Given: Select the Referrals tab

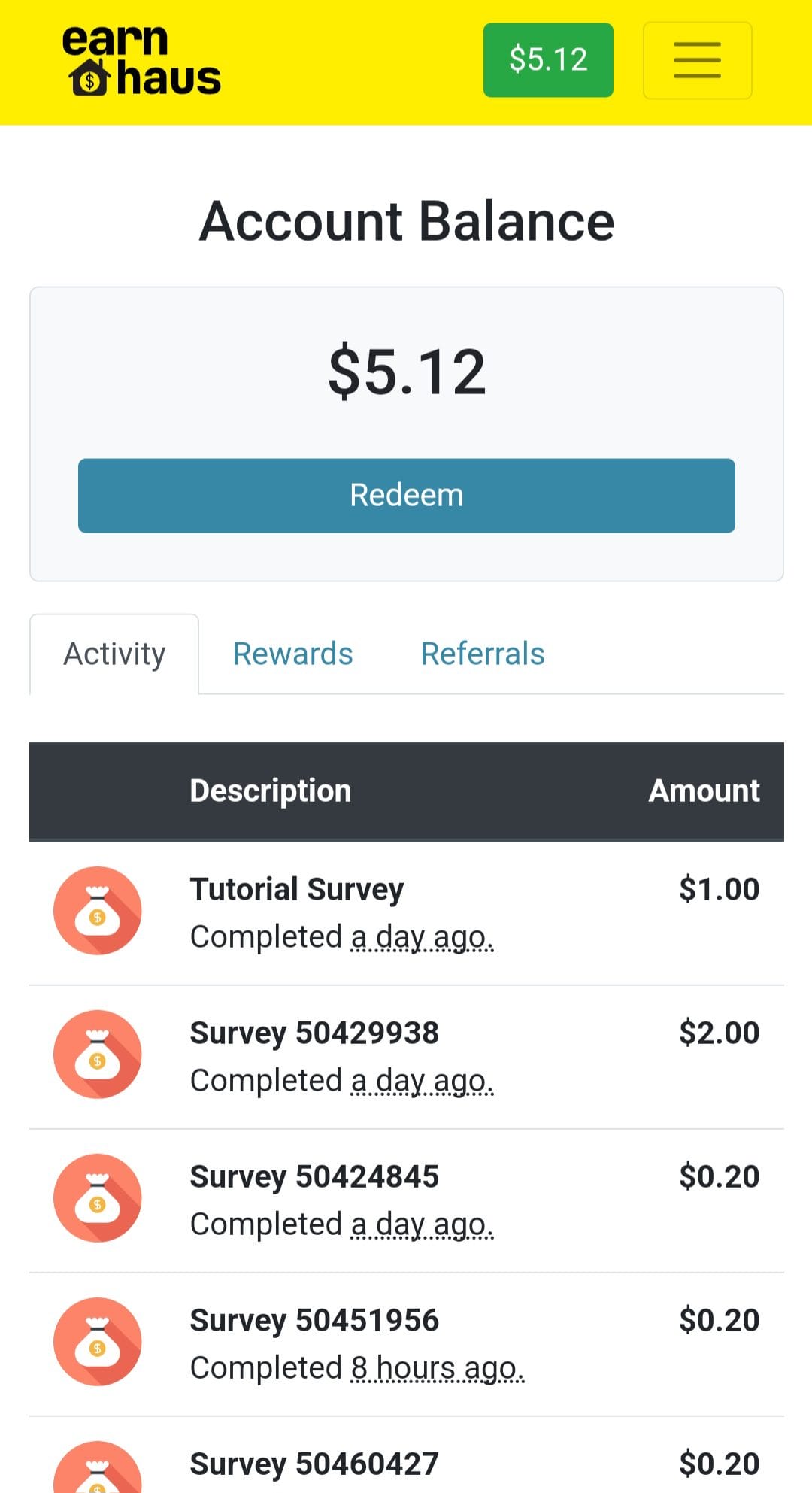Looking at the screenshot, I should coord(482,654).
